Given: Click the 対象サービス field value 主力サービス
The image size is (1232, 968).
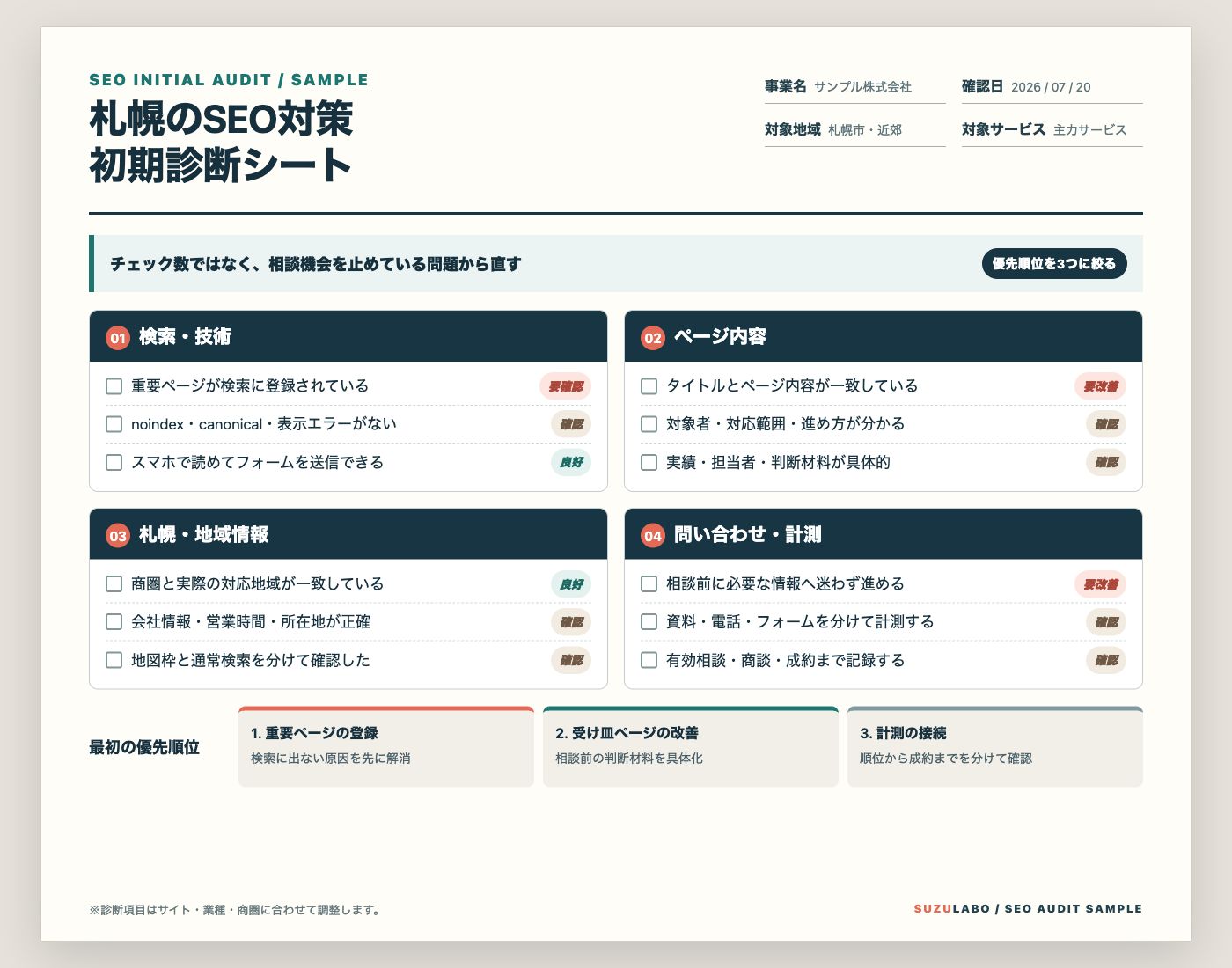Looking at the screenshot, I should click(1089, 130).
